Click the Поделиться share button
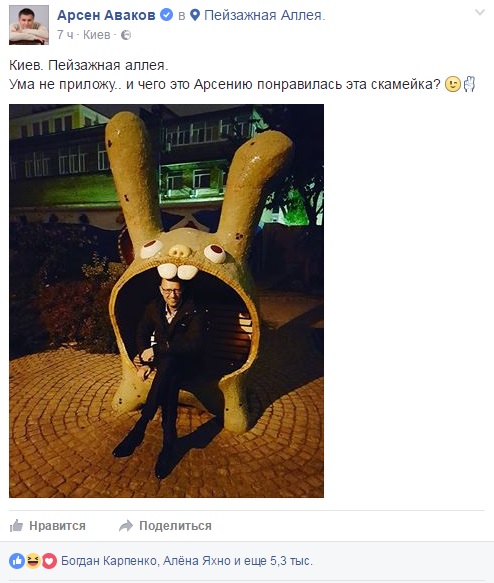The image size is (494, 583). click(x=165, y=525)
